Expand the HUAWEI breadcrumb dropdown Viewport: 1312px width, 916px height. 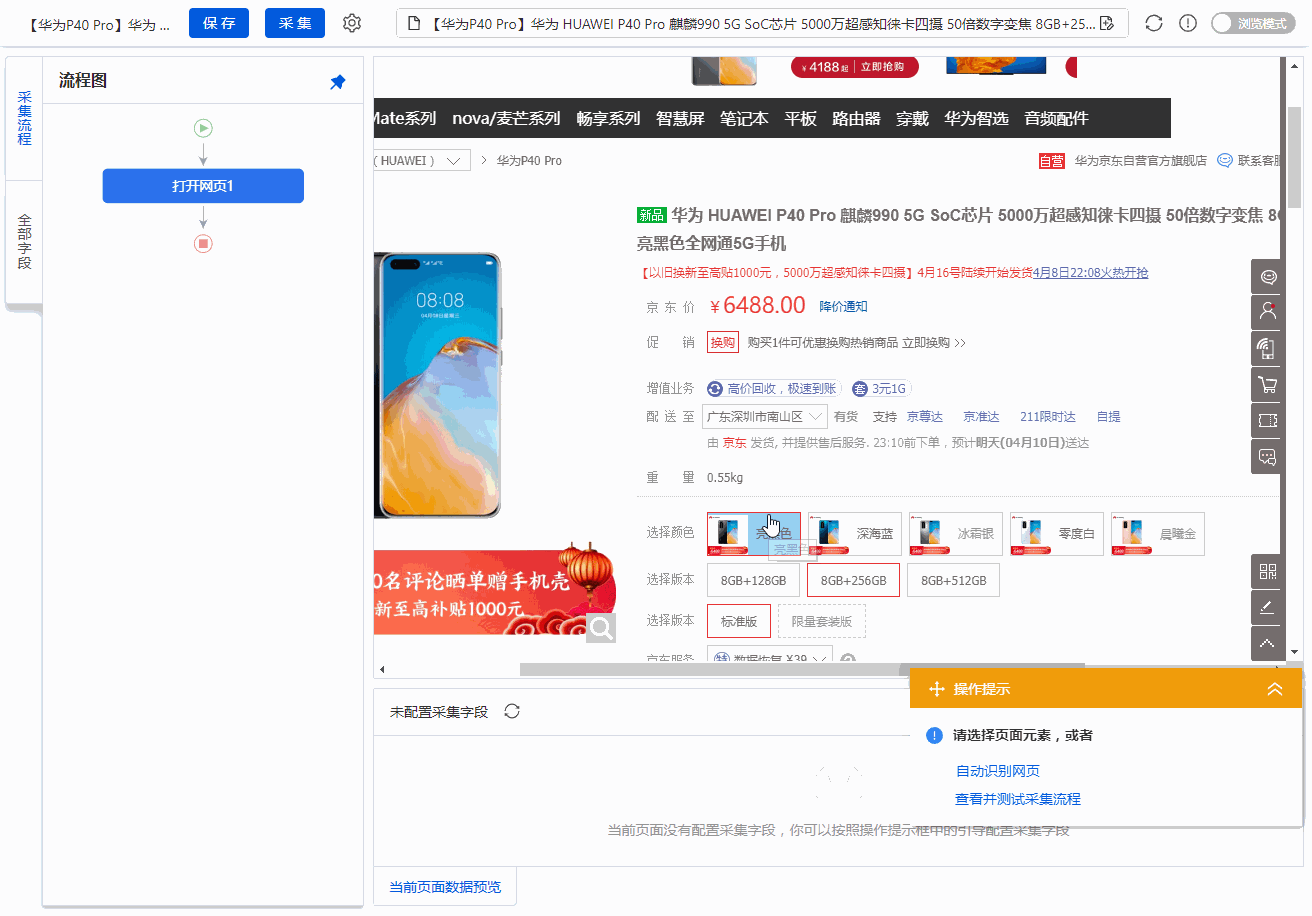(453, 160)
